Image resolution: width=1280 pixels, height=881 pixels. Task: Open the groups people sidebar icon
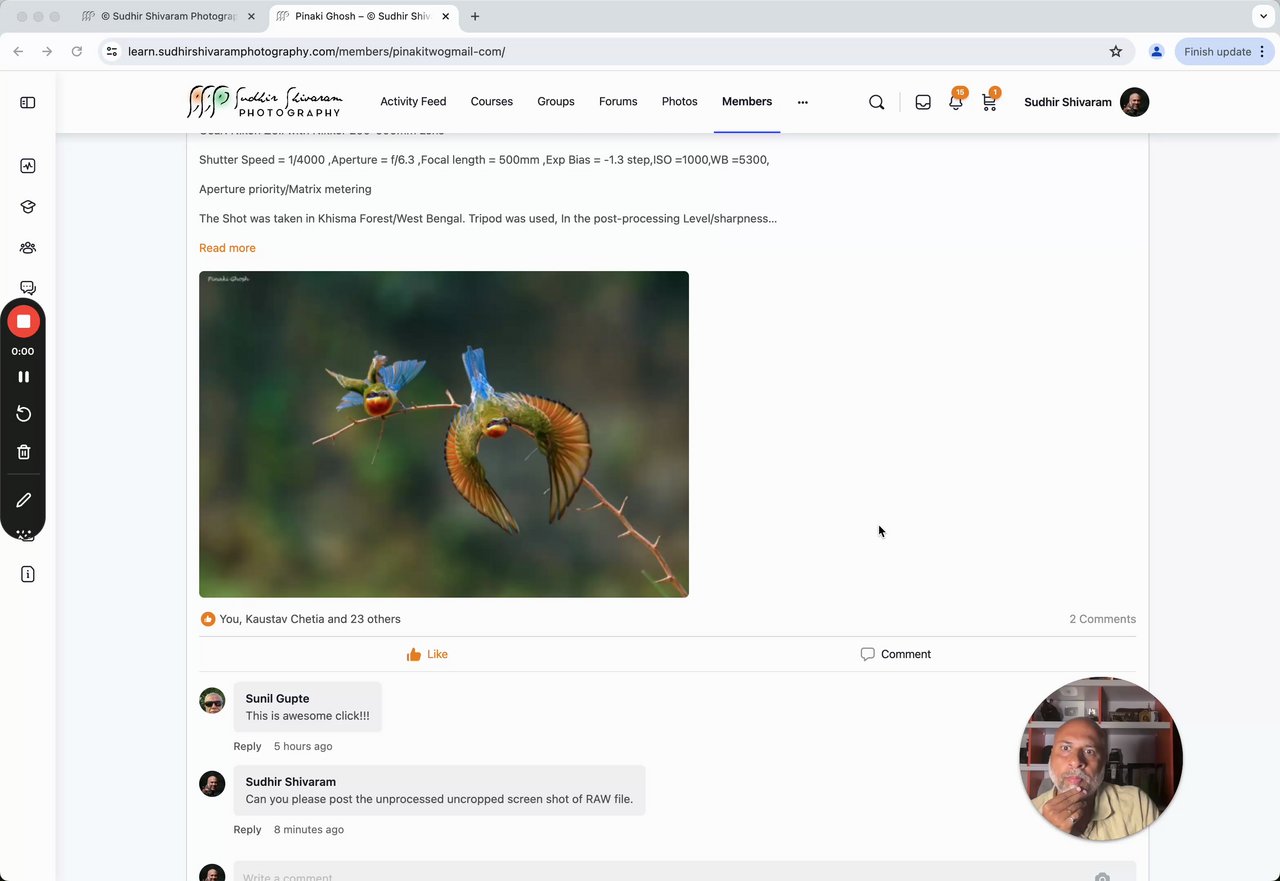[x=28, y=248]
